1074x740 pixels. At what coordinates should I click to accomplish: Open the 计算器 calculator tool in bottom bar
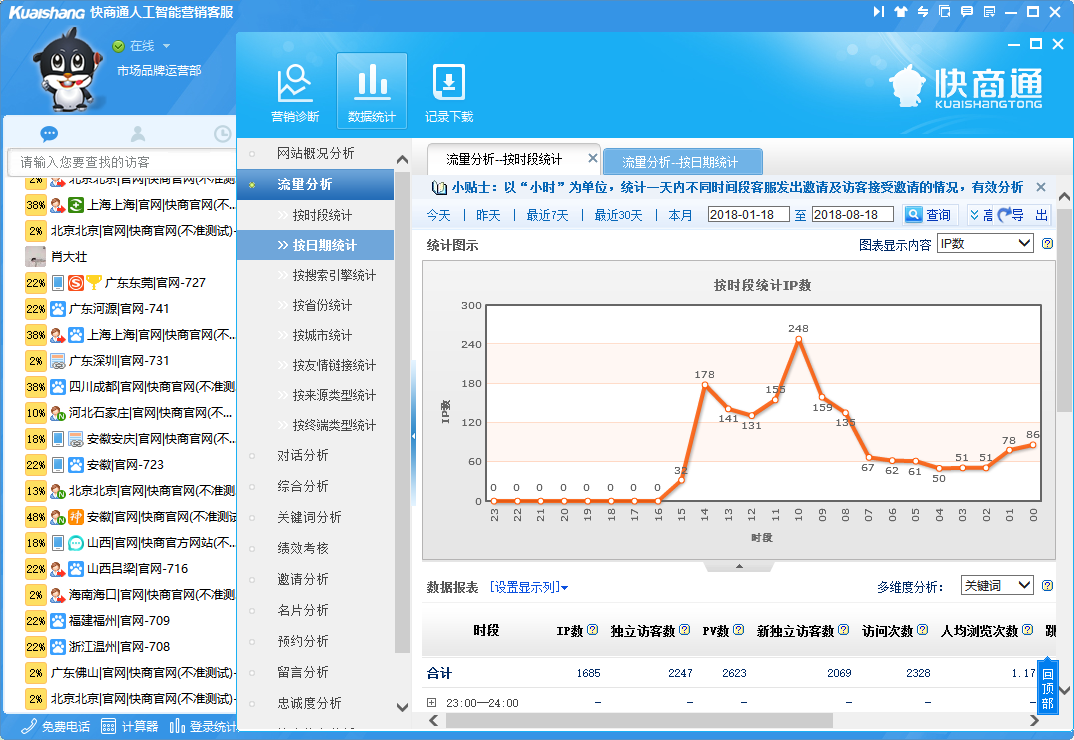(x=130, y=726)
